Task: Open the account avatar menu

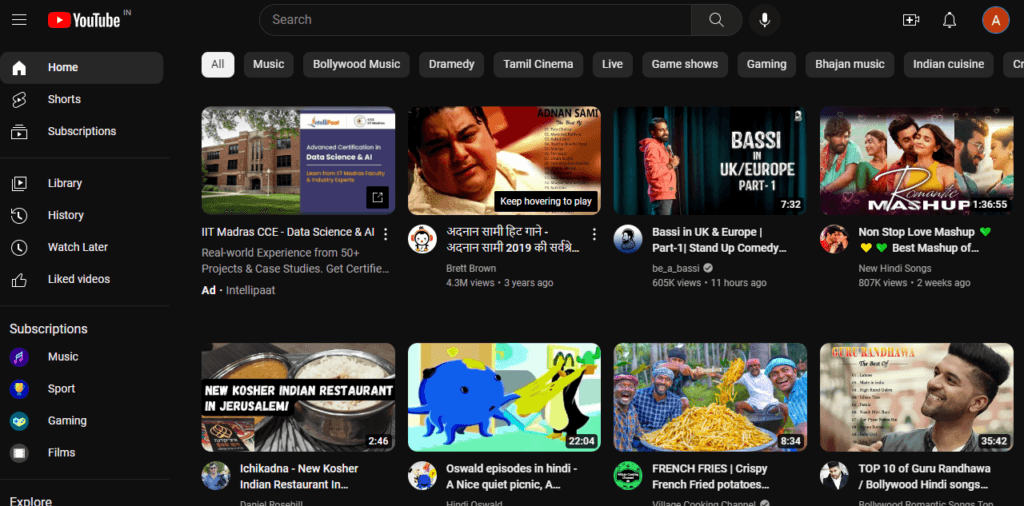Action: [x=995, y=20]
